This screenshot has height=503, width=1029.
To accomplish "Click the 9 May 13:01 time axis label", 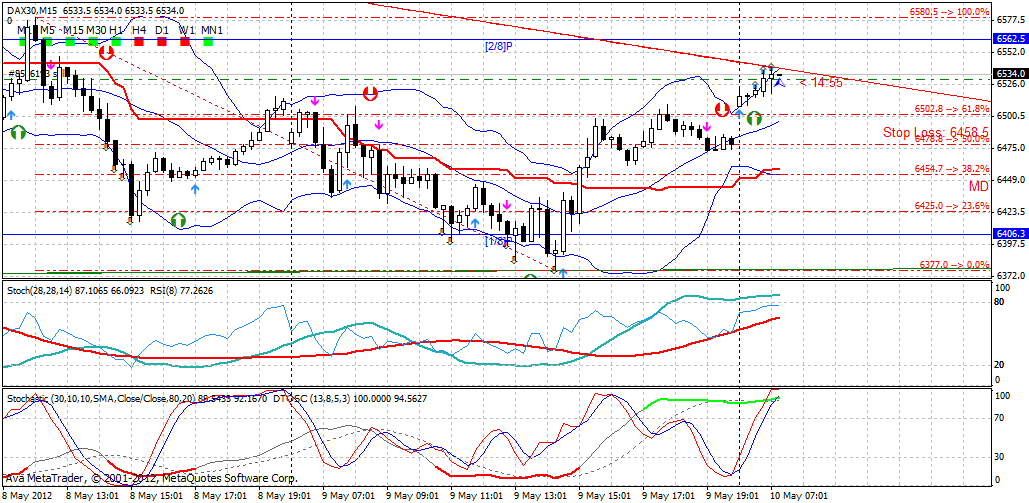I will click(x=540, y=495).
